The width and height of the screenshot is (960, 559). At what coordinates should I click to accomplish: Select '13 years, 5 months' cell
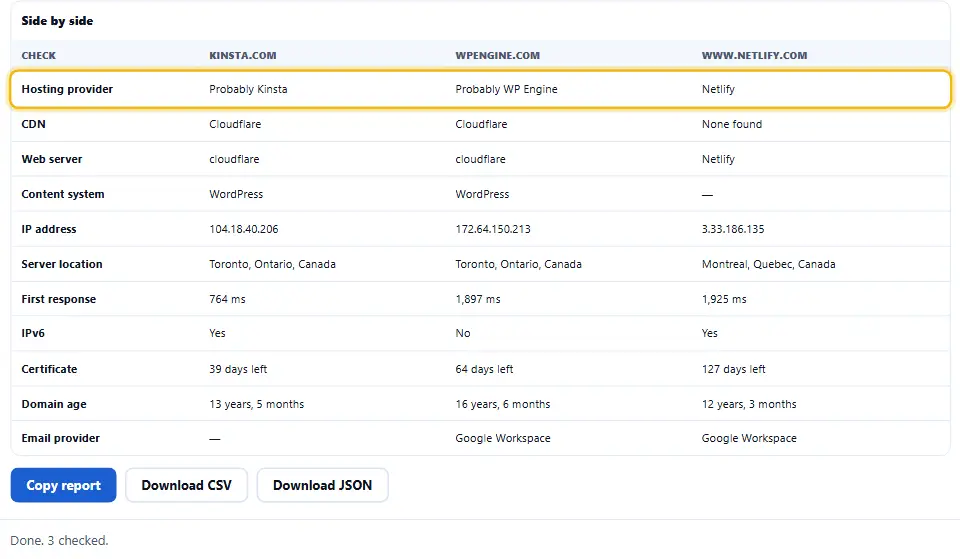coord(257,404)
